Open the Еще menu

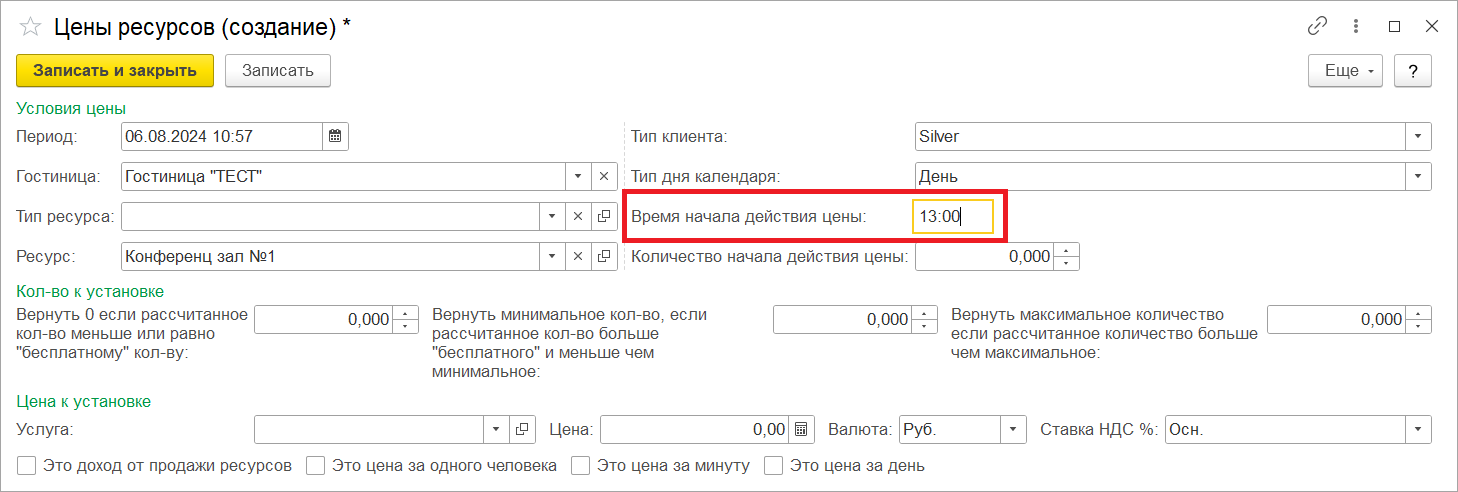click(1345, 70)
